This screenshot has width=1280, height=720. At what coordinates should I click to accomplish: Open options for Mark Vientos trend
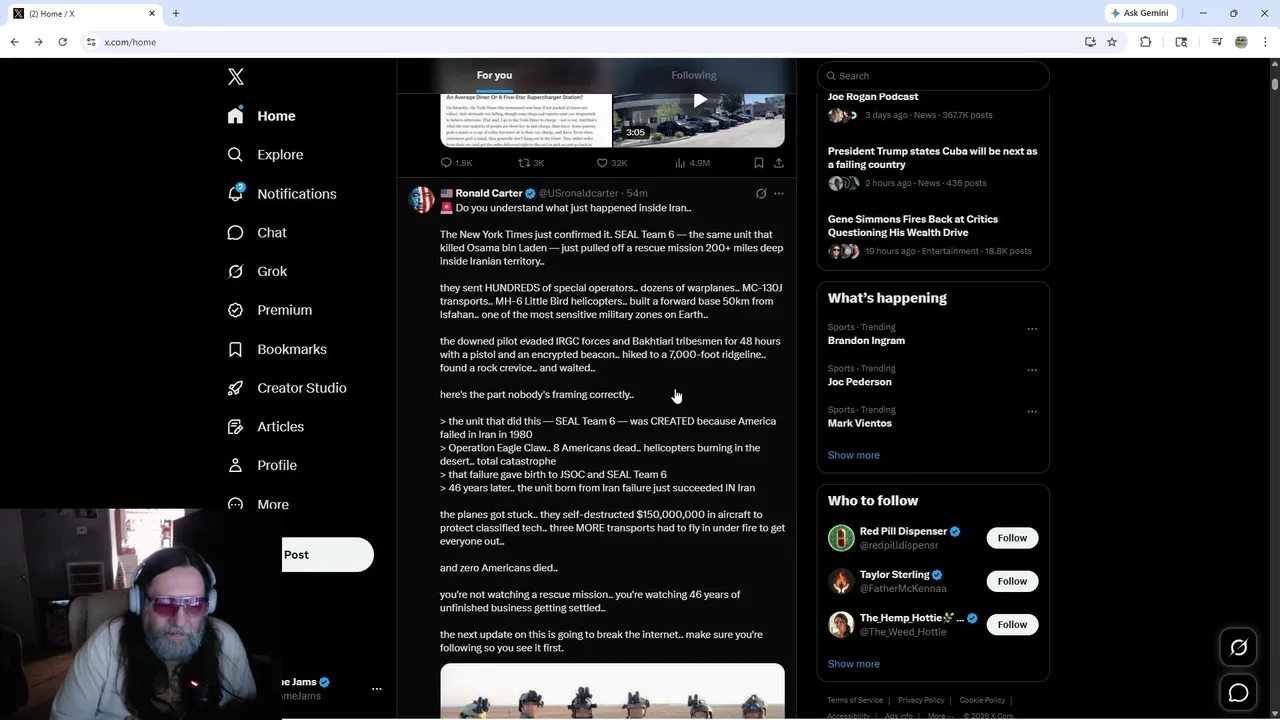pos(1032,411)
